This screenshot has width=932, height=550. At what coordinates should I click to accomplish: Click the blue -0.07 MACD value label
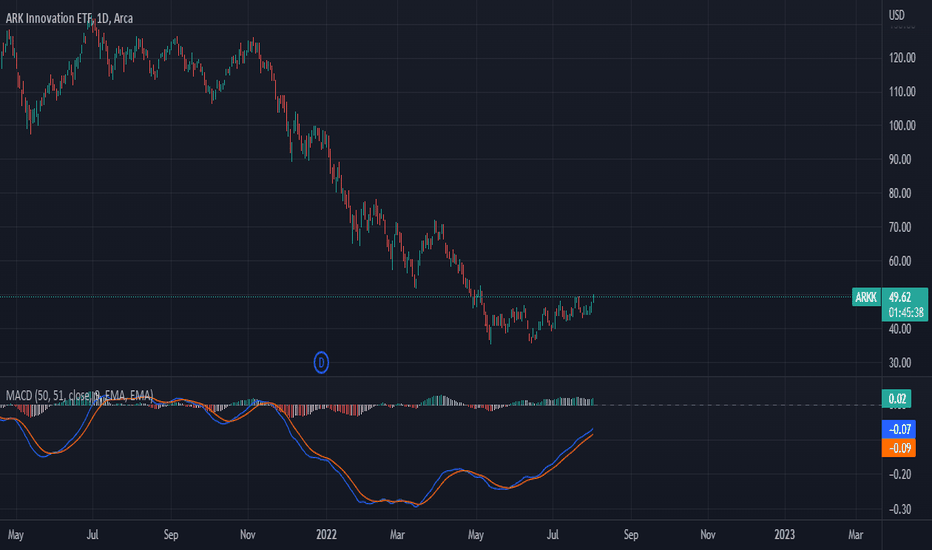coord(899,429)
